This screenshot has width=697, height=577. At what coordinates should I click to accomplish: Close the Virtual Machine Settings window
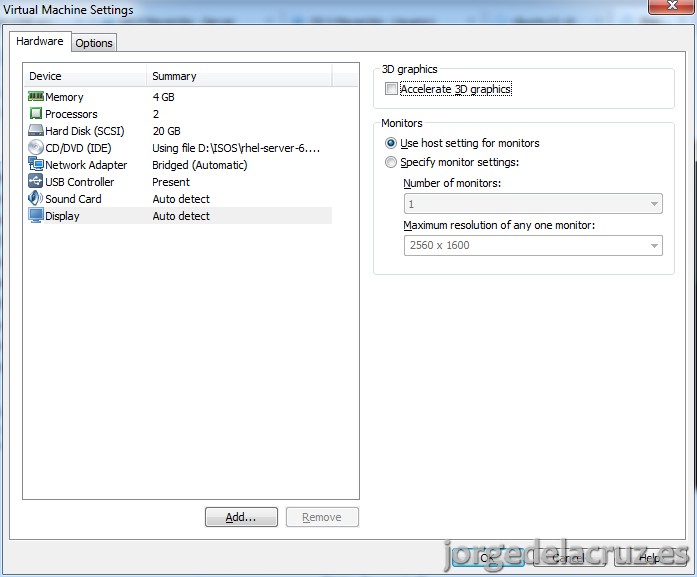coord(671,6)
